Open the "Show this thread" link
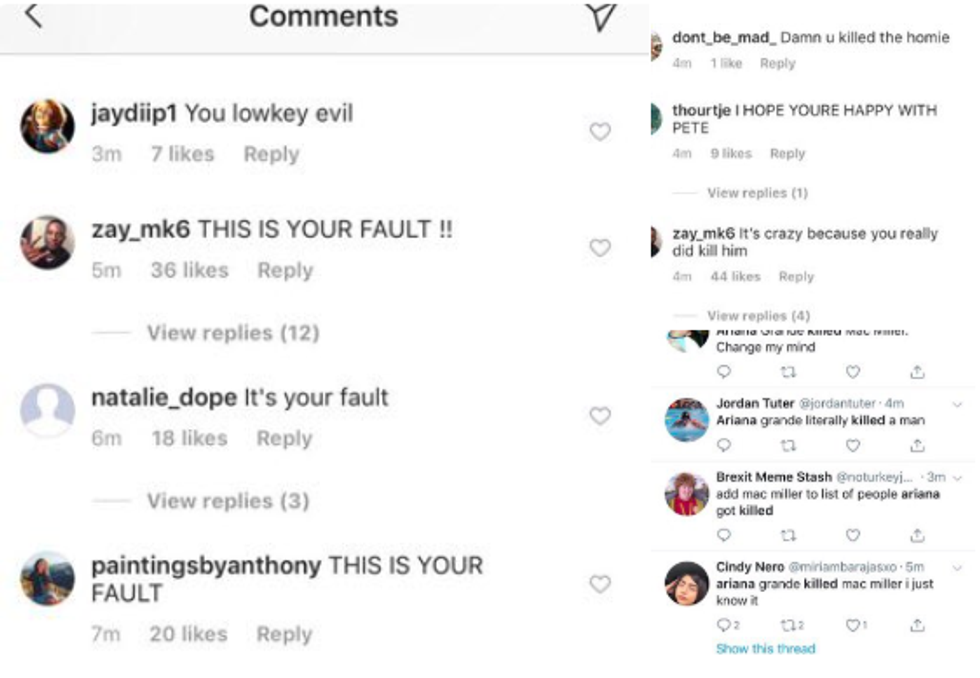The height and width of the screenshot is (678, 980). point(765,649)
